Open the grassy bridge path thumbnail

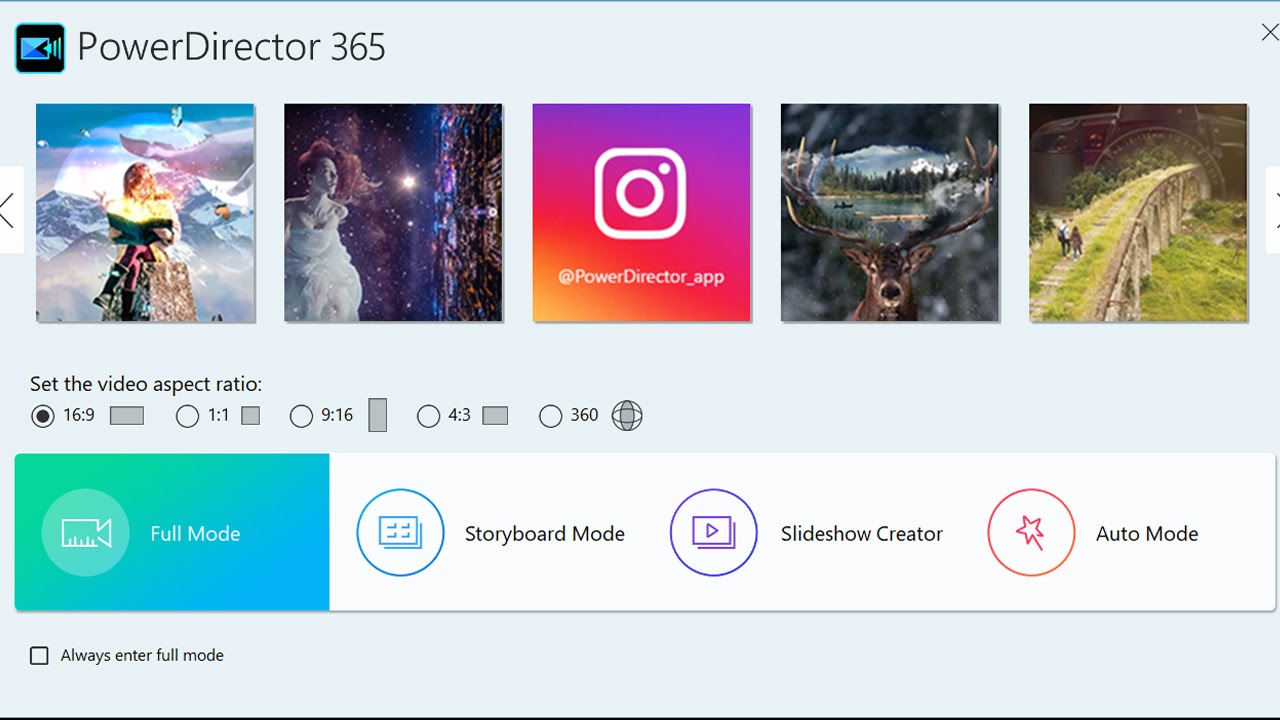pyautogui.click(x=1138, y=213)
